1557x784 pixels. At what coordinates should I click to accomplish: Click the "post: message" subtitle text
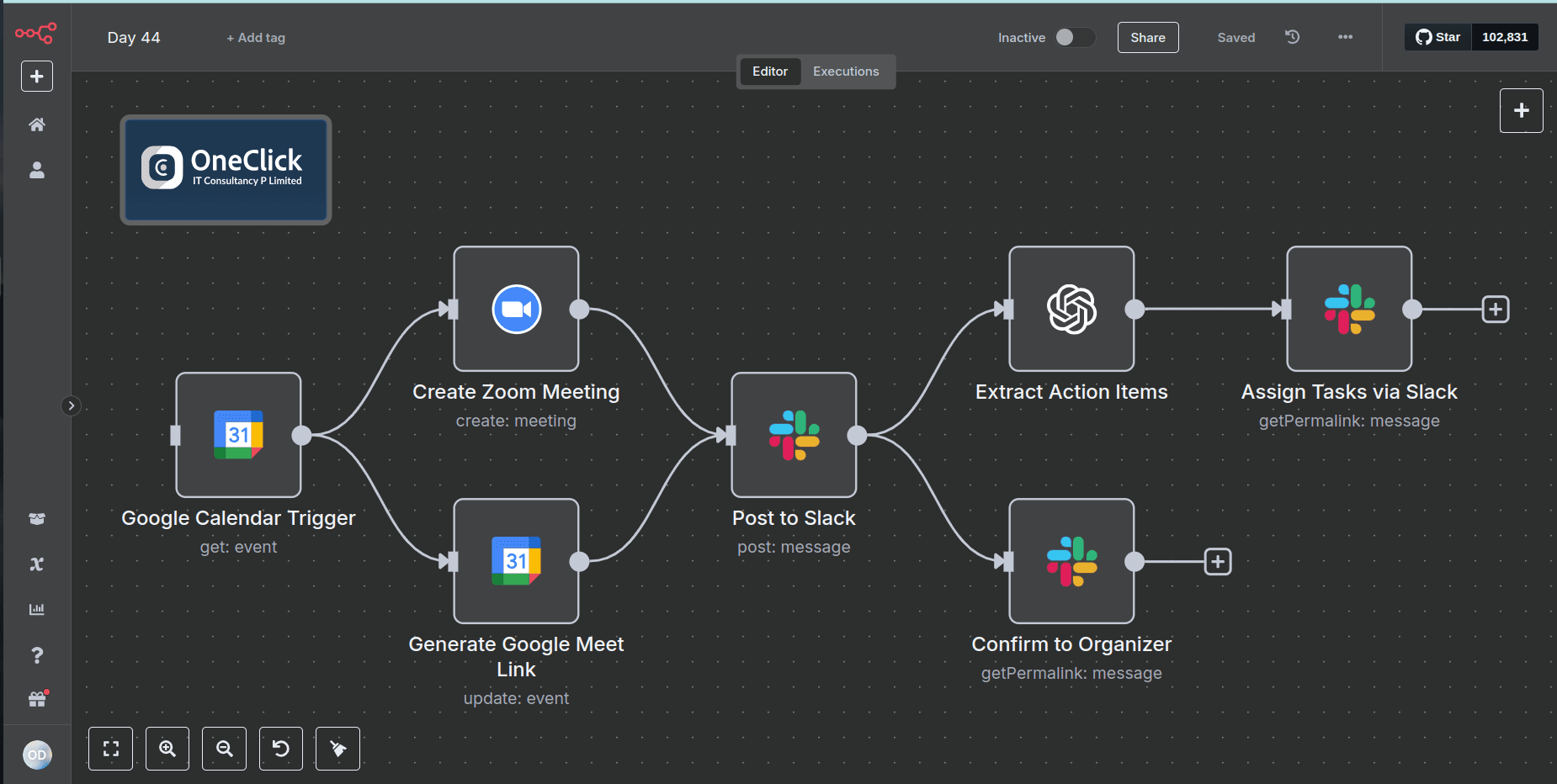click(794, 547)
